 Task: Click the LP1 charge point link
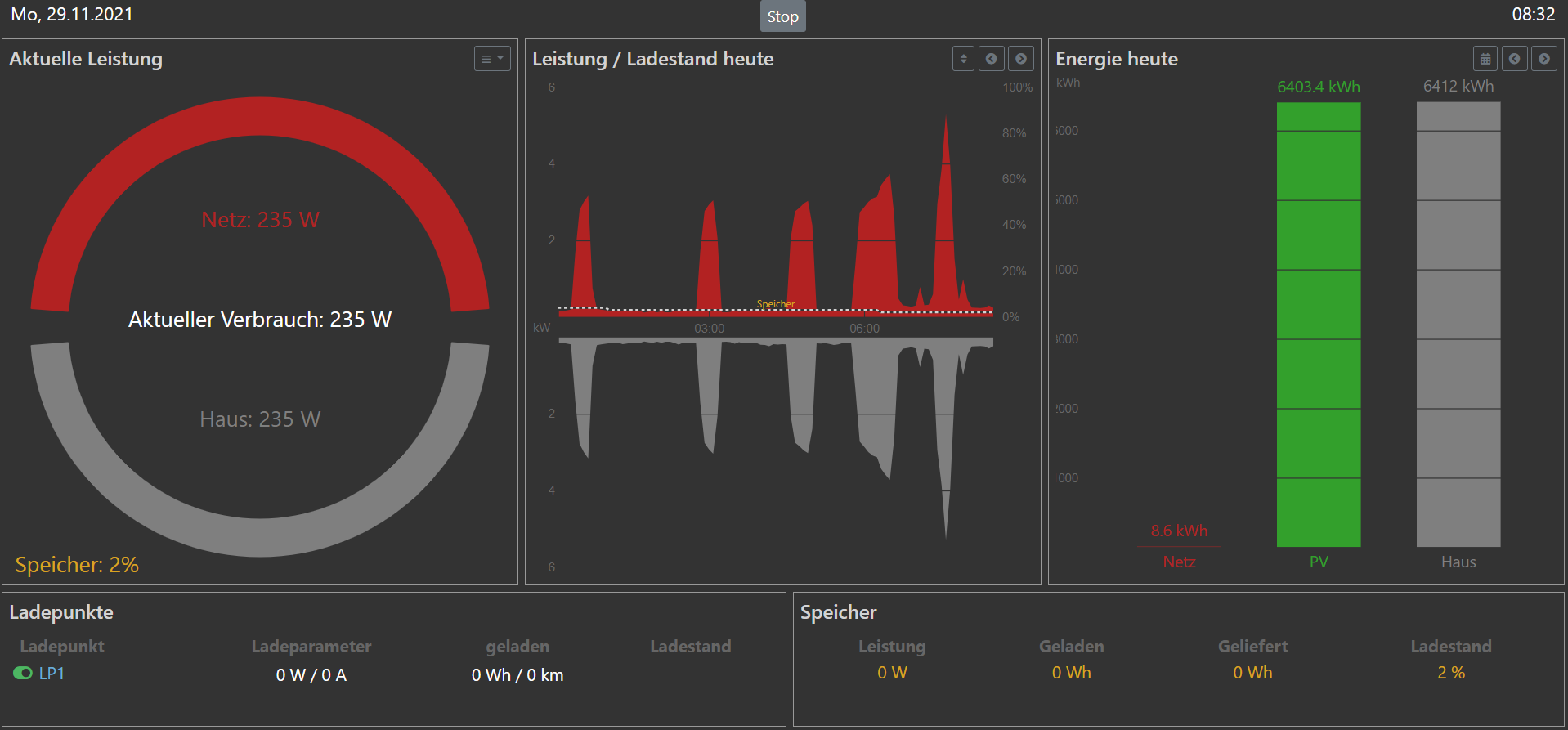pyautogui.click(x=52, y=674)
